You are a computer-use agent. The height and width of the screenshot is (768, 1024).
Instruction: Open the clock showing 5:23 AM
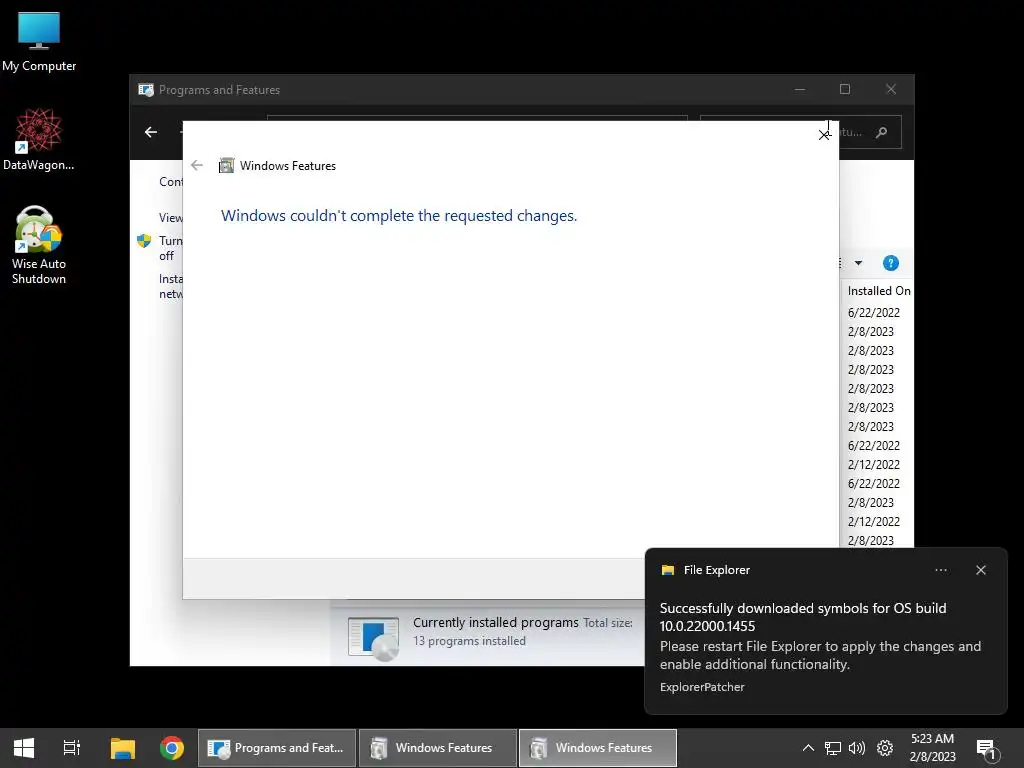[933, 748]
